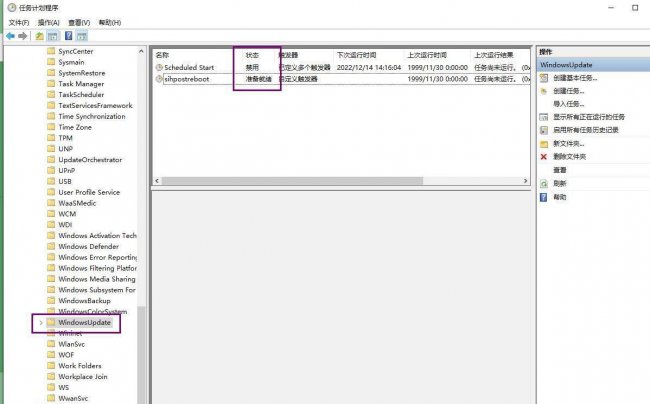
Task: Click the USB folder icon
Action: [51, 181]
